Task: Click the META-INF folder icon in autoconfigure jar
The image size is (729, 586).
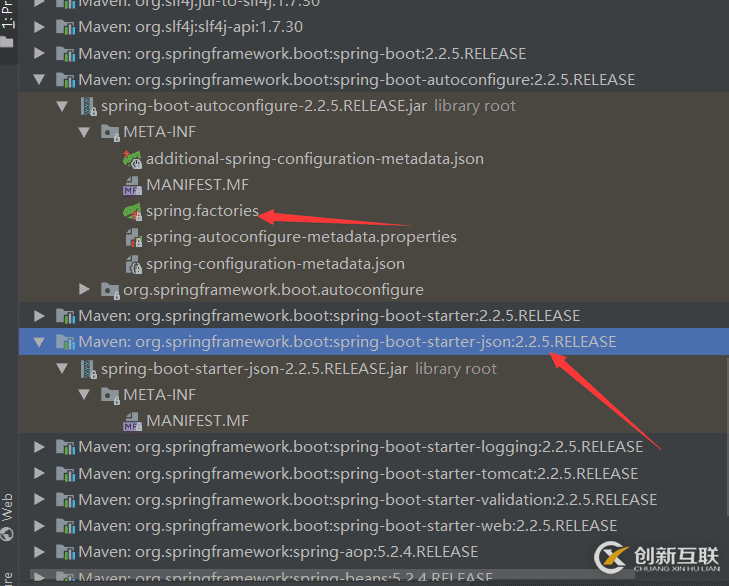Action: coord(111,133)
